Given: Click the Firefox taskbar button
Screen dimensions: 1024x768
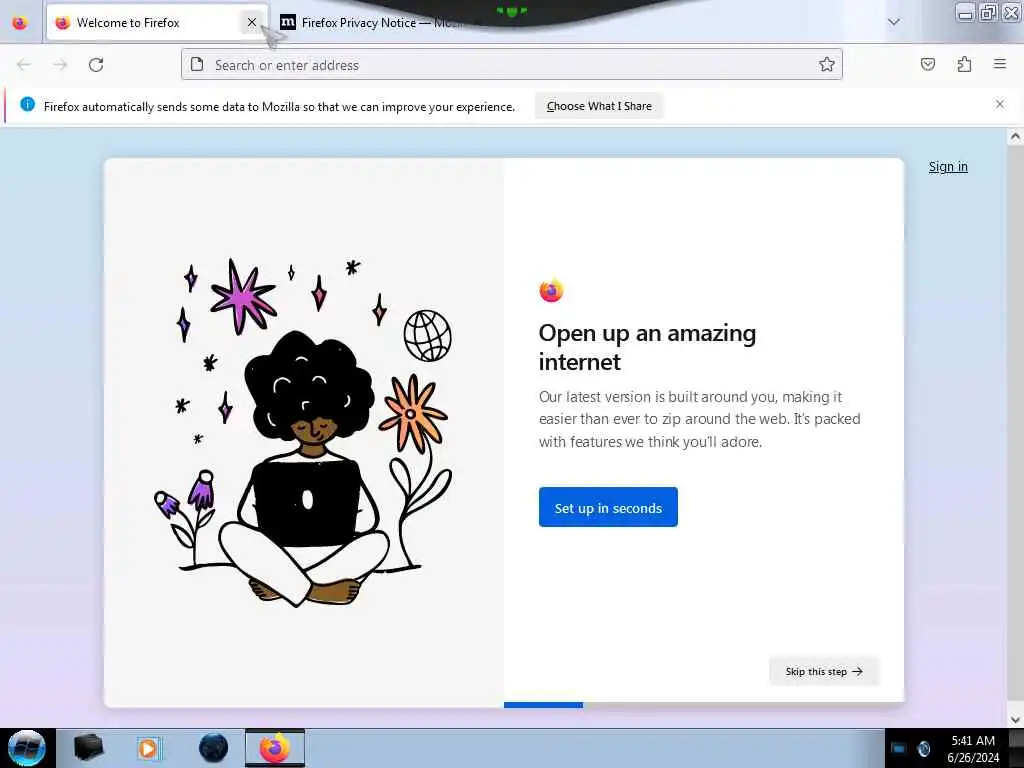Looking at the screenshot, I should pos(275,748).
